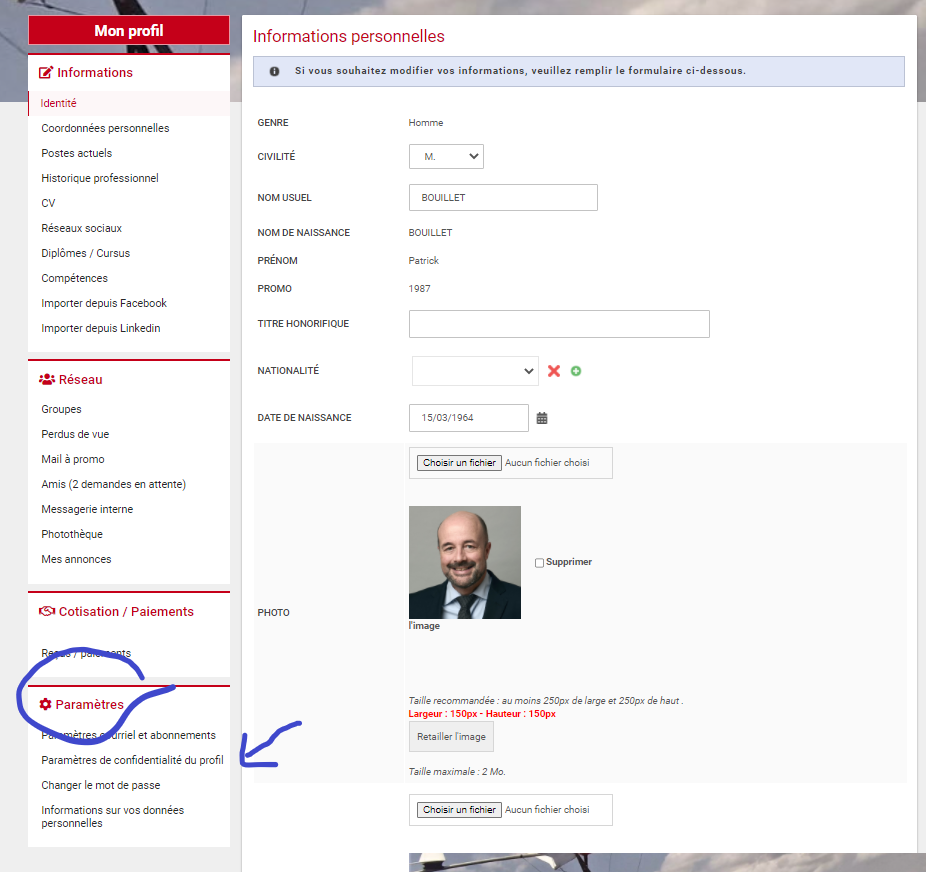This screenshot has width=926, height=872.
Task: Click Importer depuis Linkedin
Action: 101,328
